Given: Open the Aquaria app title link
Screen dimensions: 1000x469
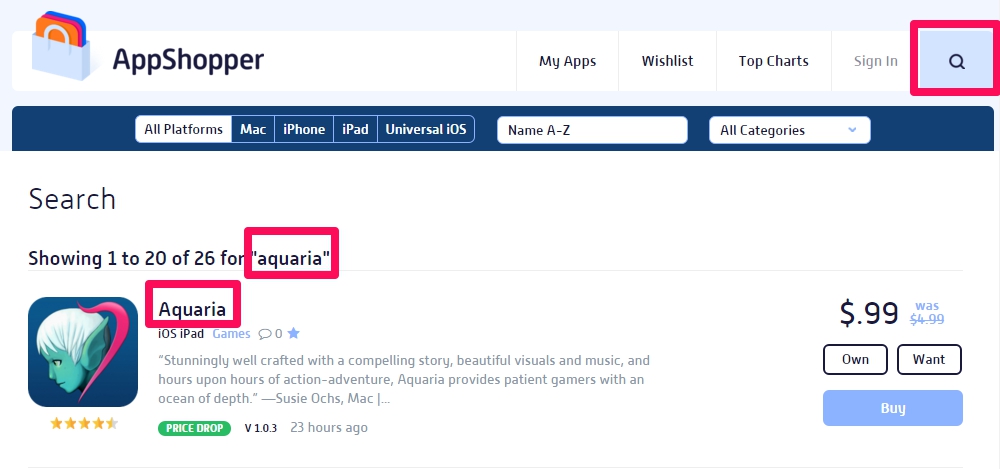Looking at the screenshot, I should pyautogui.click(x=192, y=309).
